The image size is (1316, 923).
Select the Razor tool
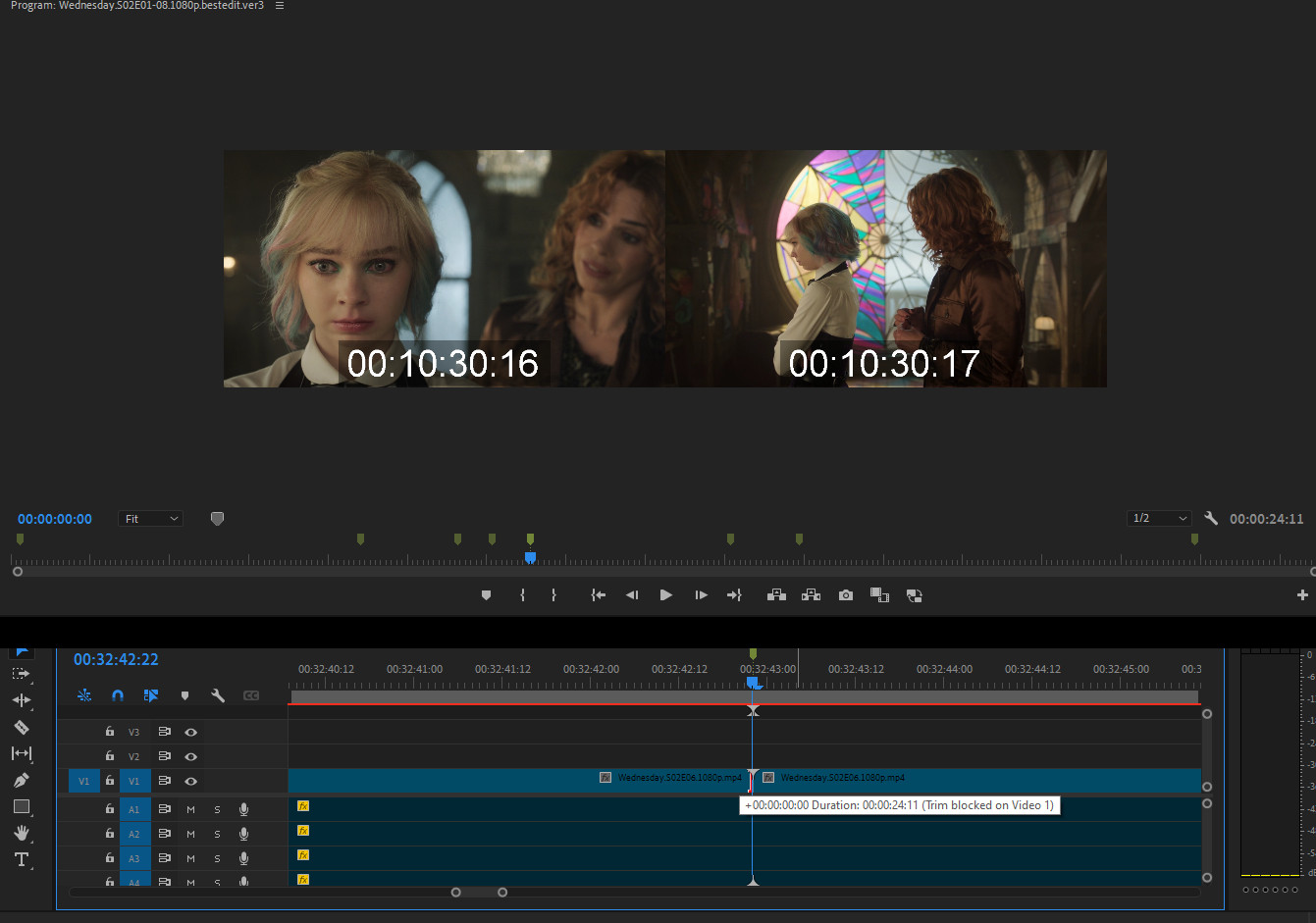click(21, 727)
